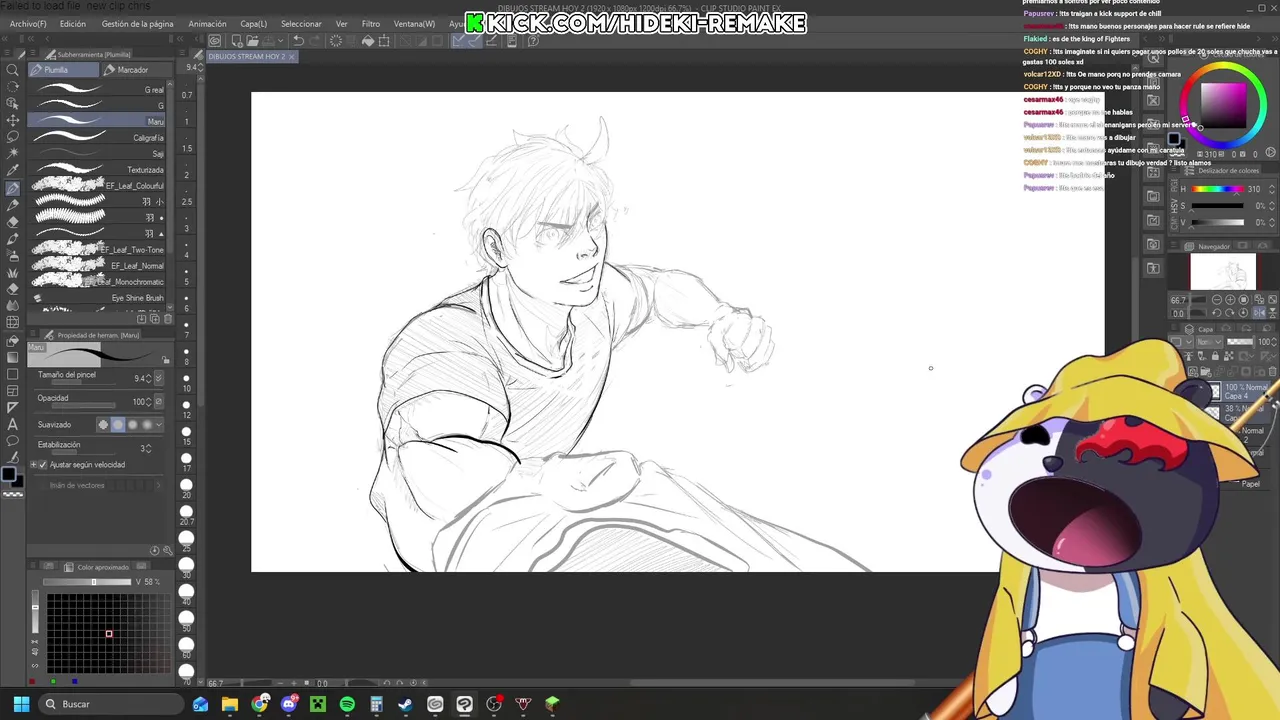
Task: Select the EF_Leaf_Colourful brush
Action: (x=98, y=186)
